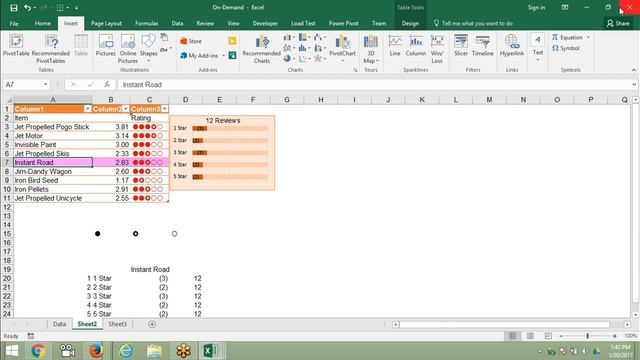Open Column3 filter dropdown
Screen dimensions: 640x360
tap(164, 109)
